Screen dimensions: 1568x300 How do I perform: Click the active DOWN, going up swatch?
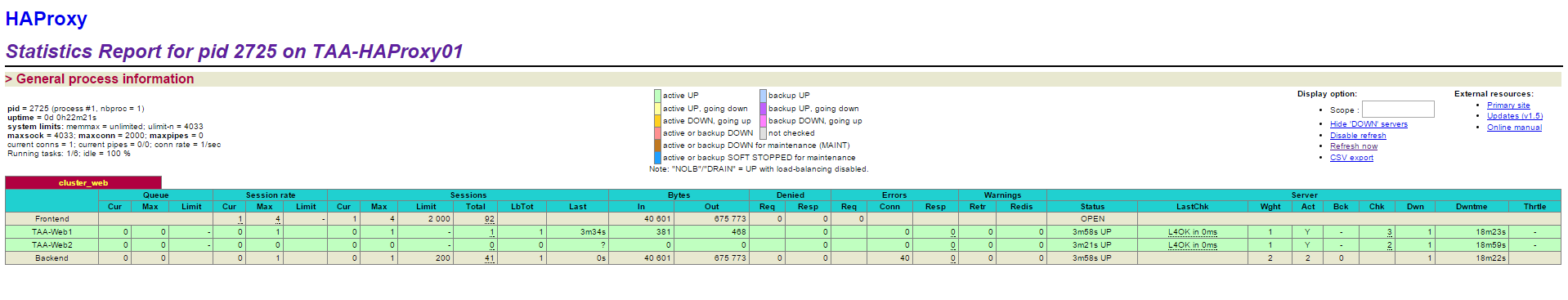click(x=657, y=121)
